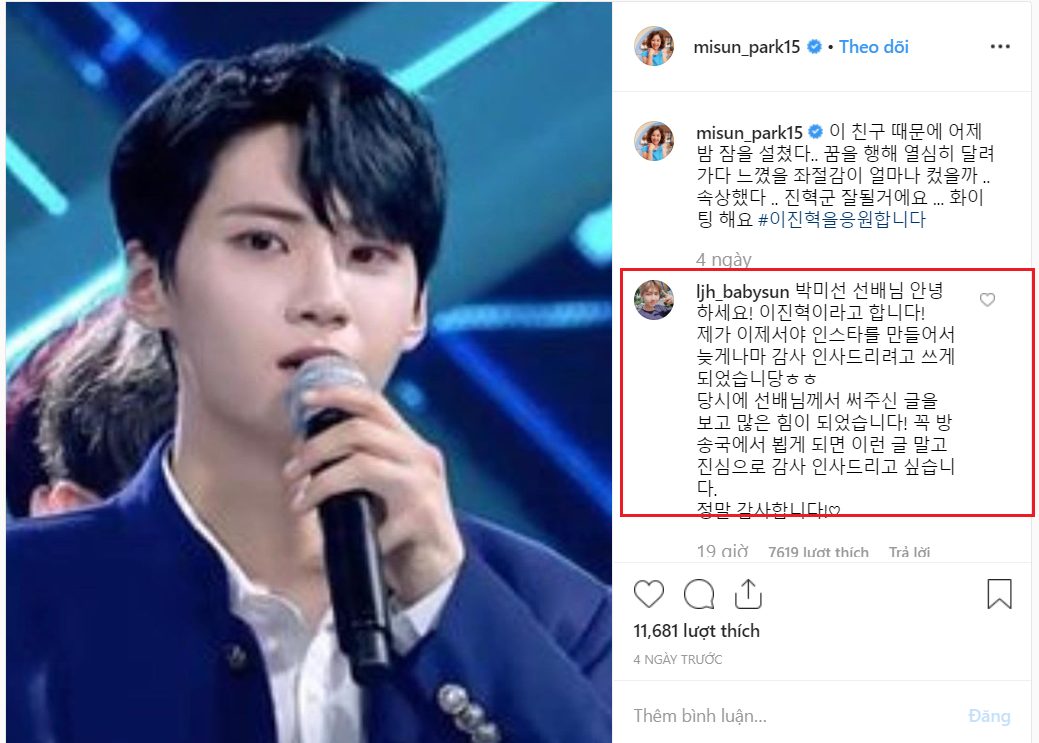View 7619 lượt thích on the comment

pyautogui.click(x=818, y=552)
